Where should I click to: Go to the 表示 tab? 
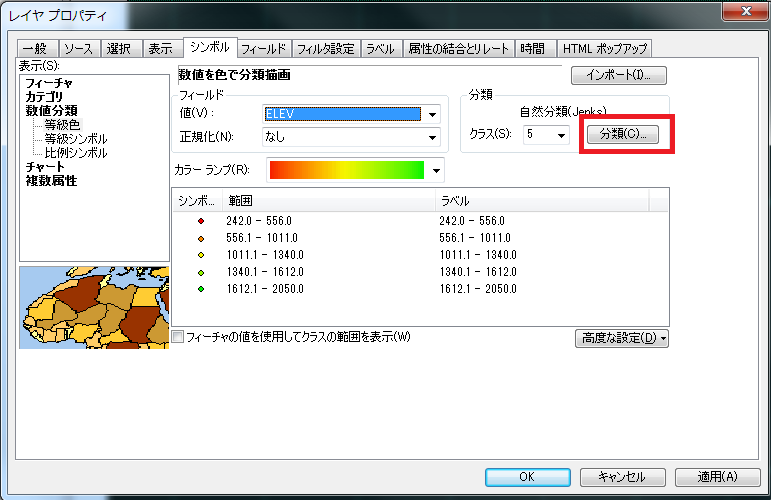tap(163, 48)
